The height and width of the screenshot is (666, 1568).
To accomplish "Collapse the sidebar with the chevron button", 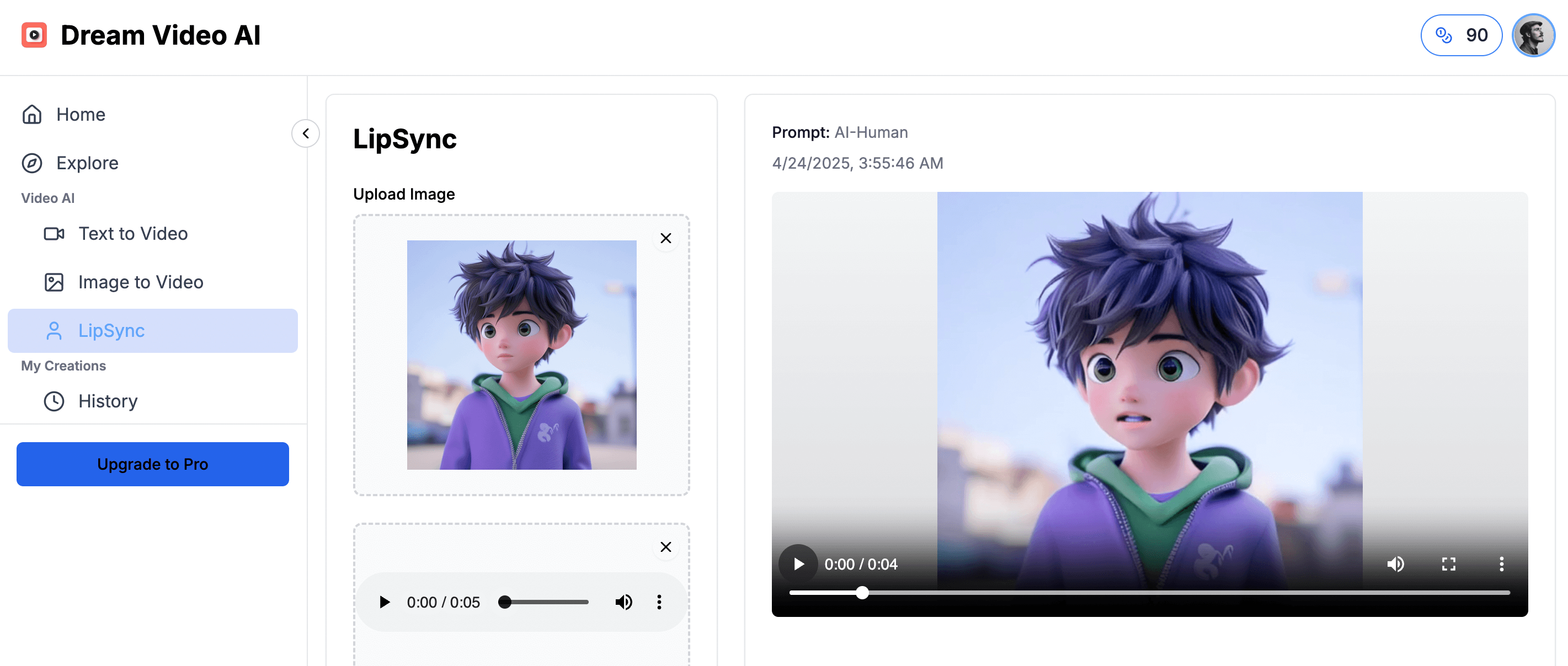I will tap(306, 133).
